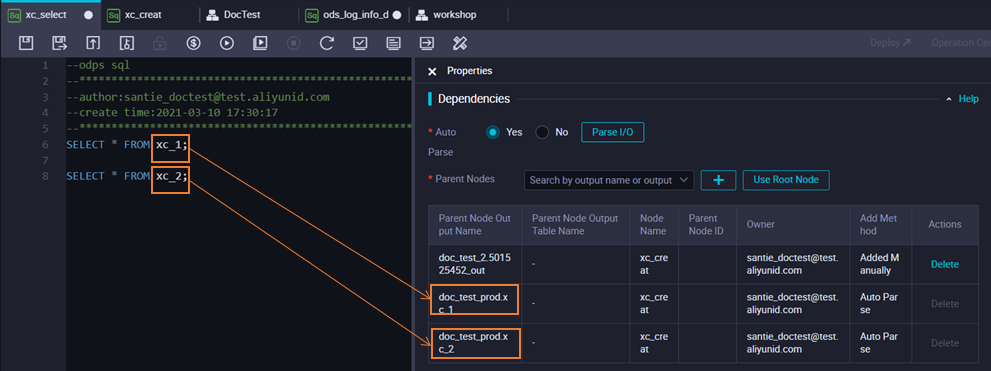Click the steal lock key icon

tap(126, 43)
